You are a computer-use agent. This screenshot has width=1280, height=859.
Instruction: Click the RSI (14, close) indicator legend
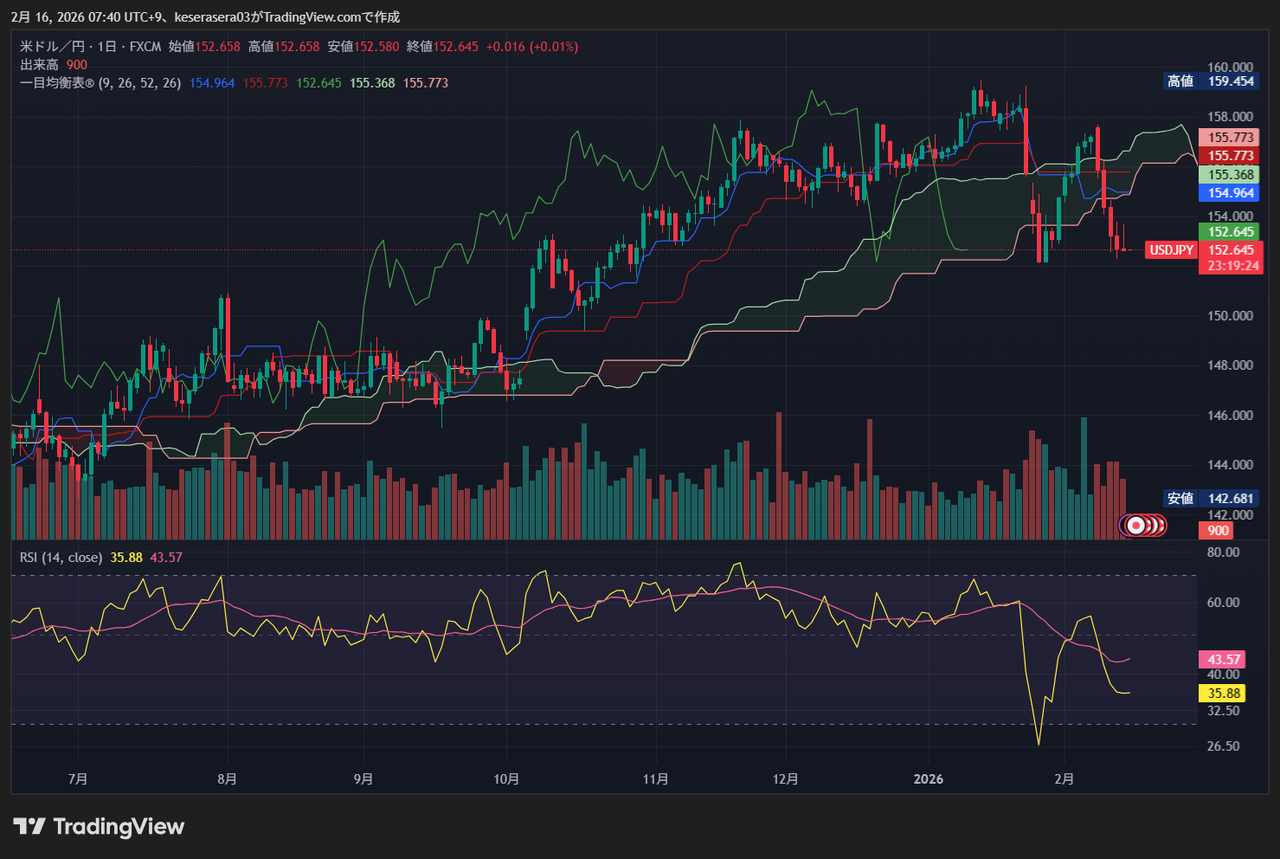[x=61, y=557]
